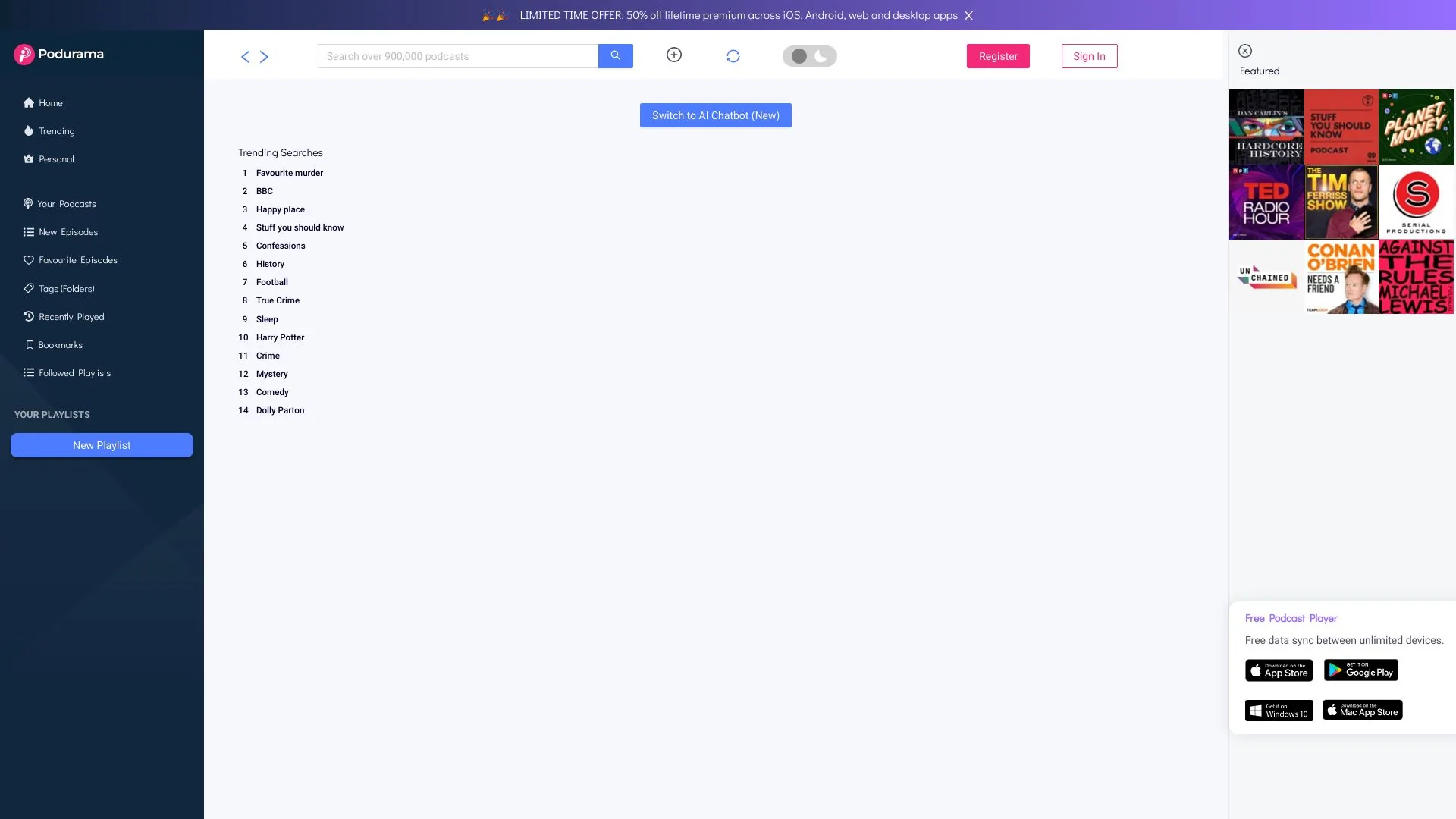Open Serial Productions thumbnail
1456x819 pixels.
[1417, 202]
